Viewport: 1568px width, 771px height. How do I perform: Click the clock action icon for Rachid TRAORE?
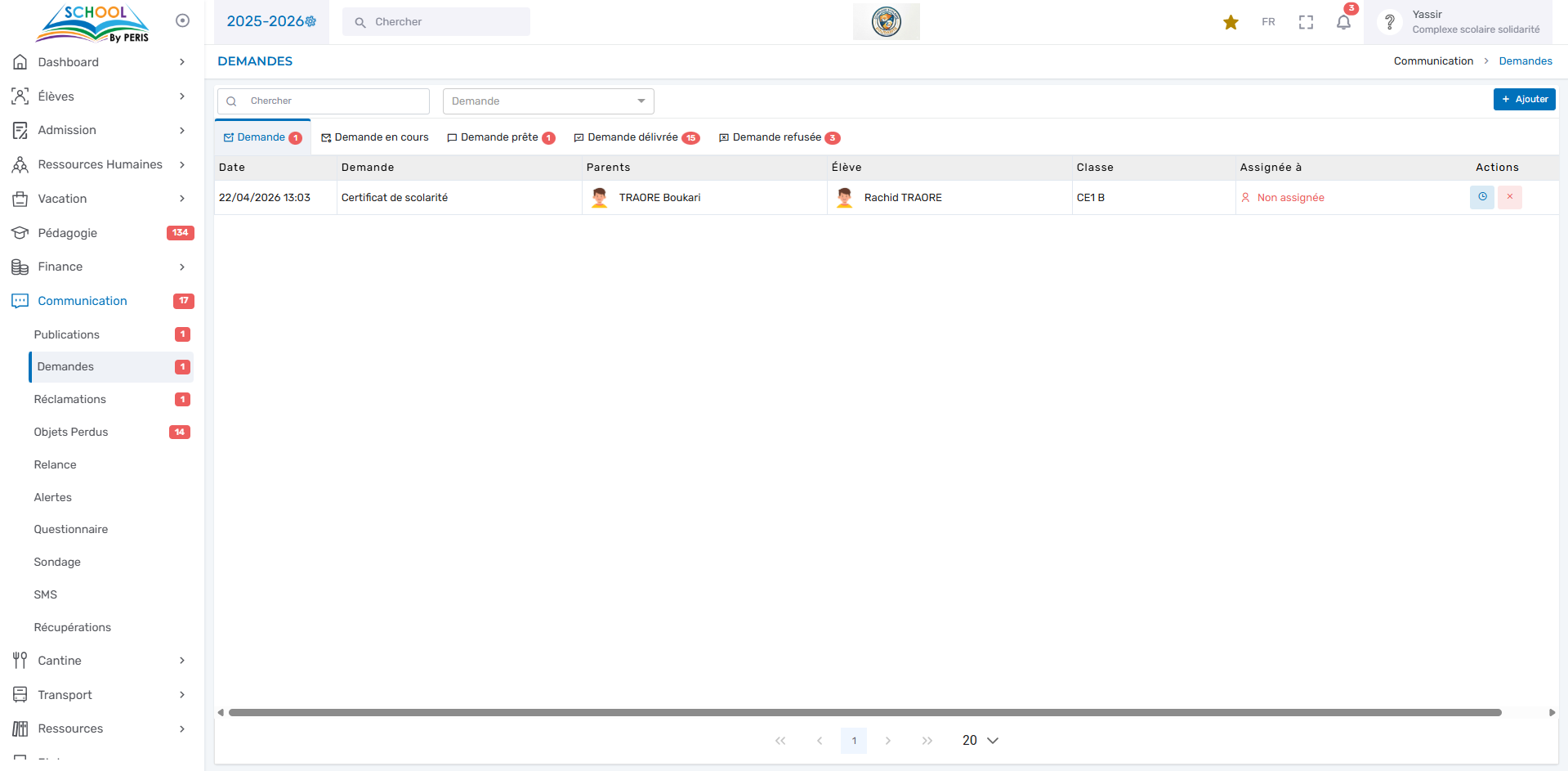click(1481, 197)
